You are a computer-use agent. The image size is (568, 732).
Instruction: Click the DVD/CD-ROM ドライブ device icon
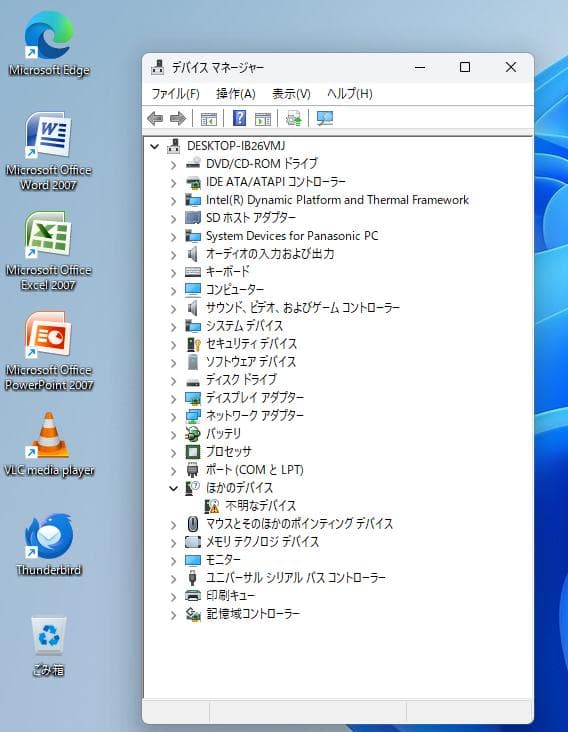point(193,163)
